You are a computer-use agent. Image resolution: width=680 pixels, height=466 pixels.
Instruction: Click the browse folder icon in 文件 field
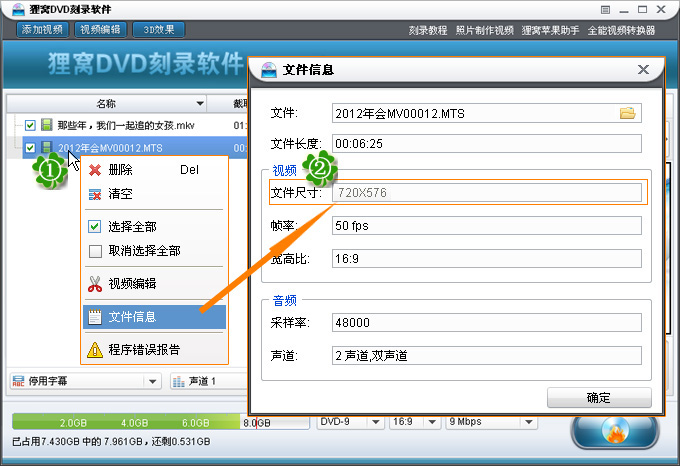tap(627, 113)
